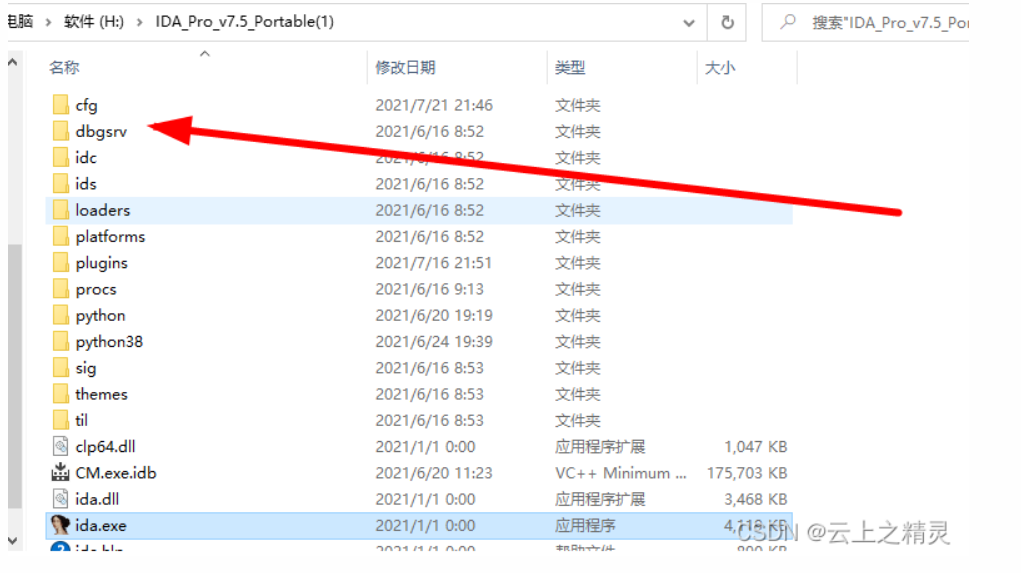Click the search magnifier icon
The image size is (1021, 573).
788,22
